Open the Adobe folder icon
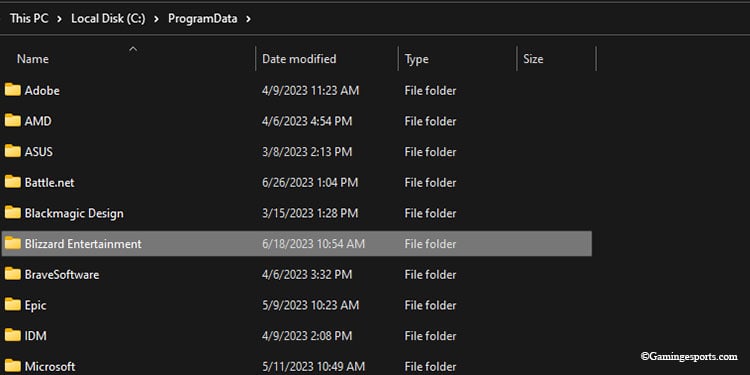This screenshot has height=375, width=750. point(13,90)
